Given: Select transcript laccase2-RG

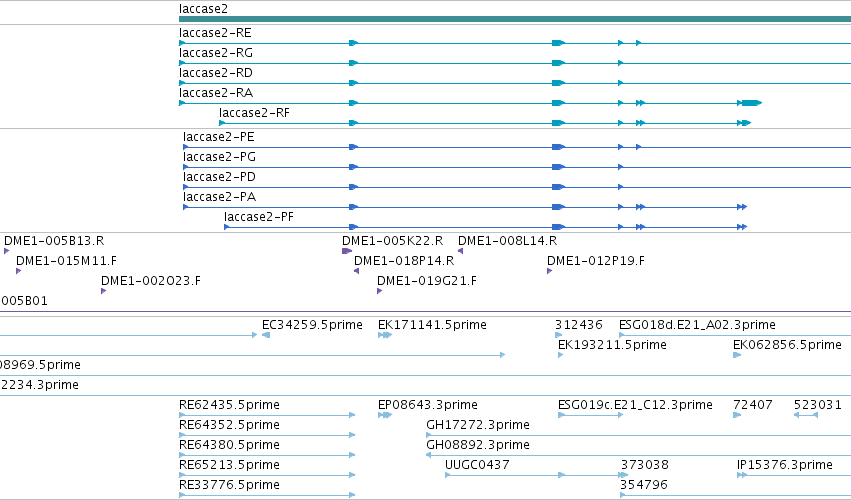Looking at the screenshot, I should click(x=215, y=53).
